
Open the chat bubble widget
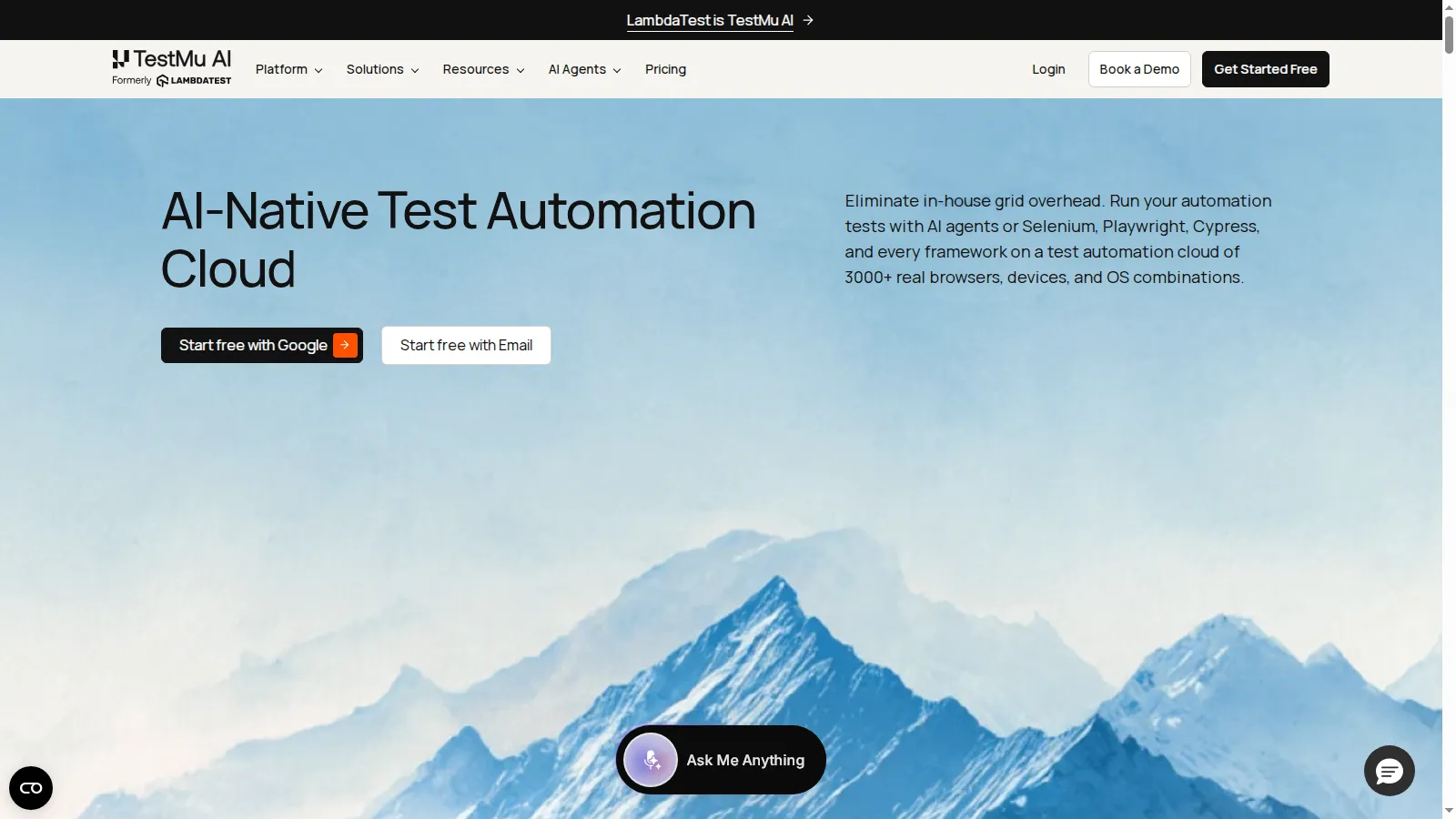click(x=1390, y=771)
